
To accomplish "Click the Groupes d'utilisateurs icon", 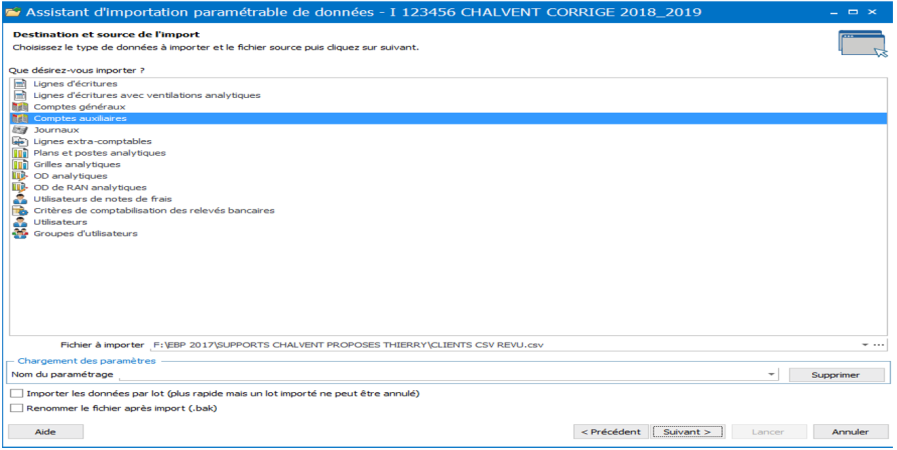I will [20, 233].
